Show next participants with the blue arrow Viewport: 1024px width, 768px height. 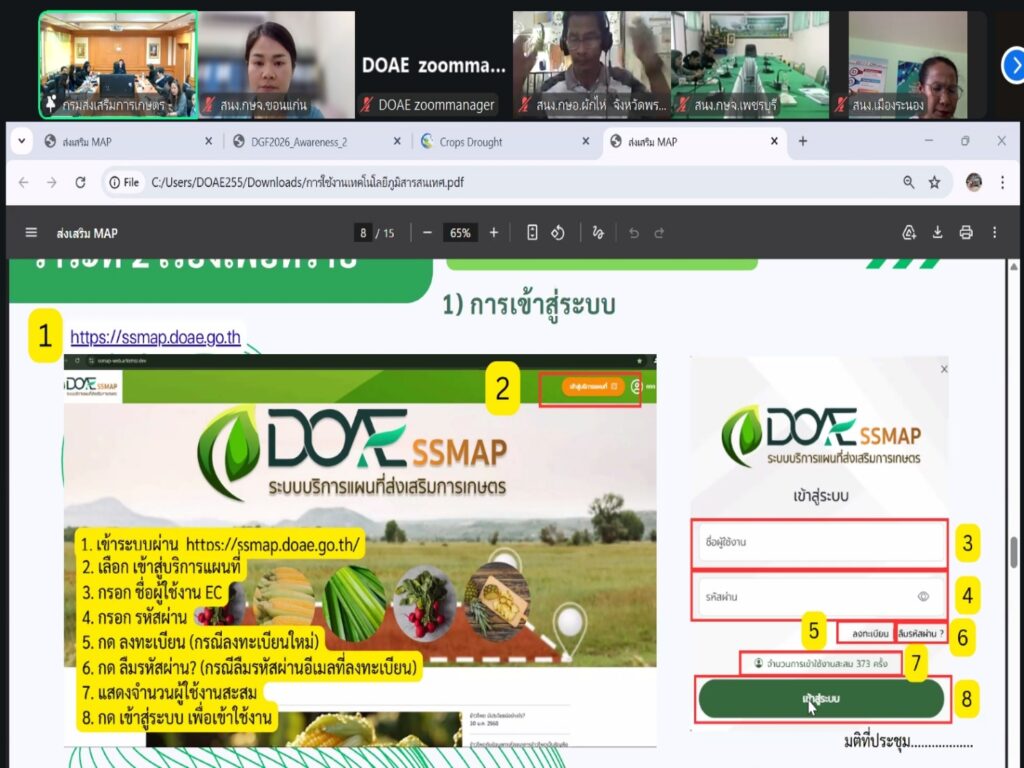(x=1014, y=65)
